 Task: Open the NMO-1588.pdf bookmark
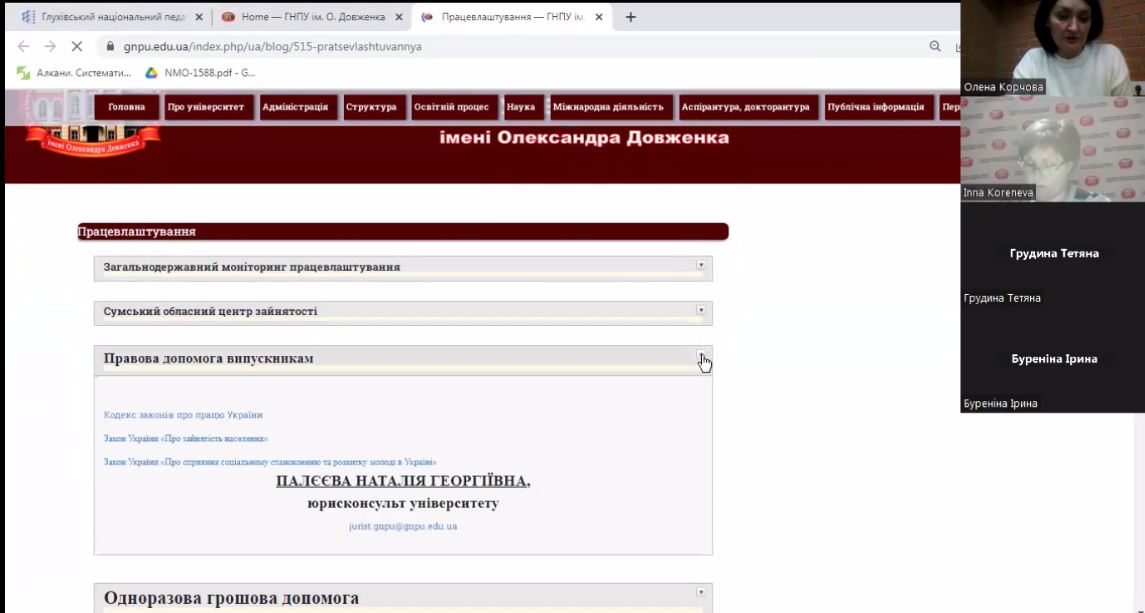200,73
